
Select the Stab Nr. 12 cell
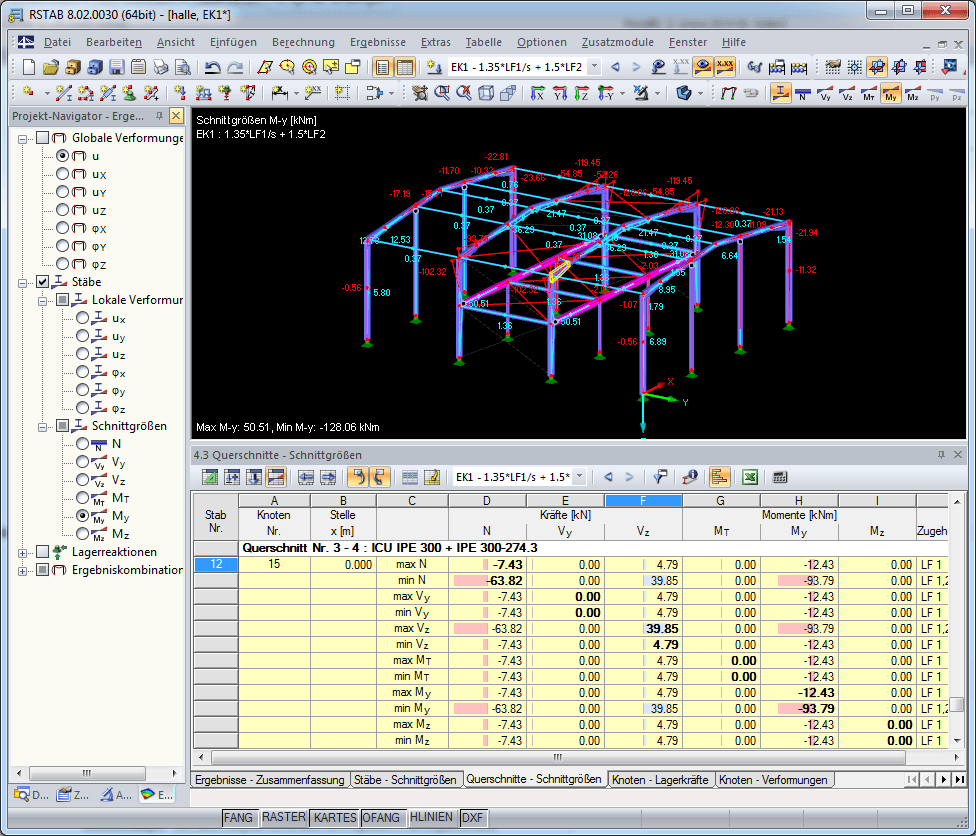click(215, 565)
